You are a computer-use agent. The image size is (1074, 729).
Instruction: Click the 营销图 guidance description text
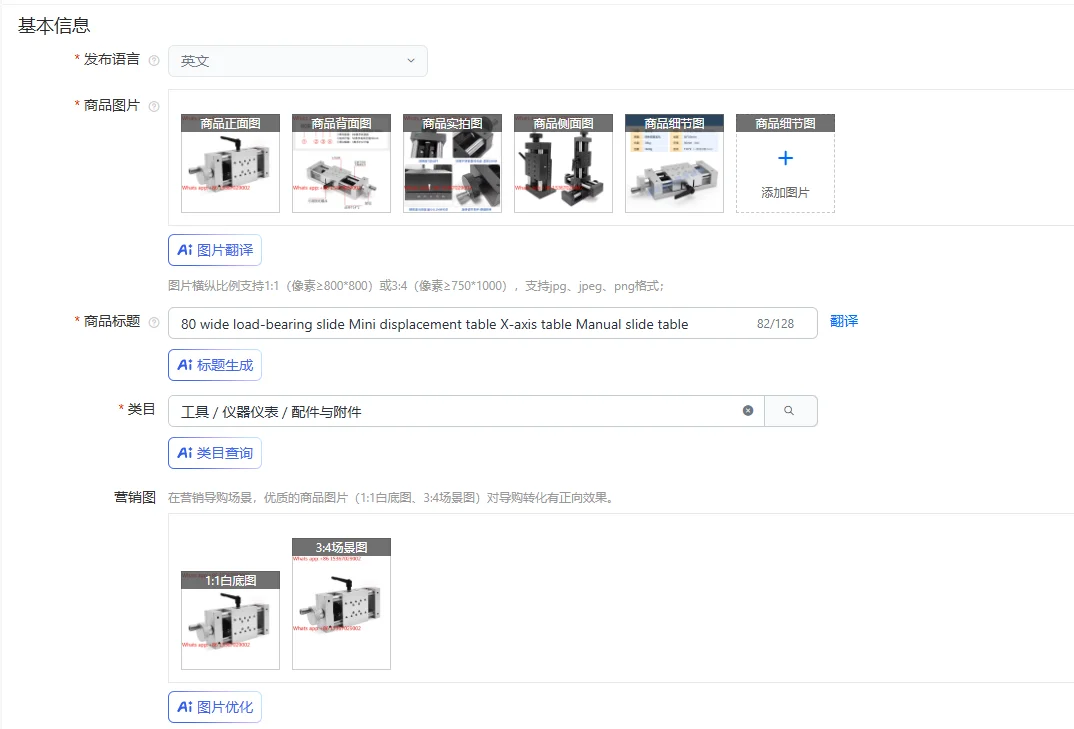[391, 498]
